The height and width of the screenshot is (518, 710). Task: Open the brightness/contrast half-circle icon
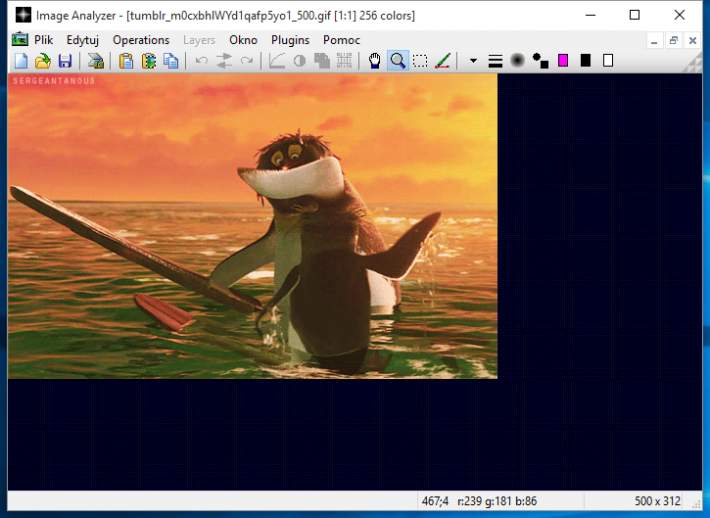coord(299,61)
